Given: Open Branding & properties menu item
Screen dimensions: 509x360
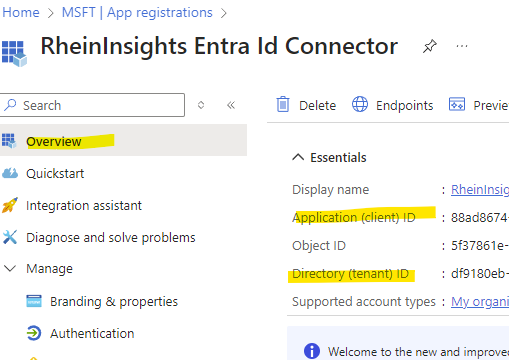Looking at the screenshot, I should [x=114, y=302].
